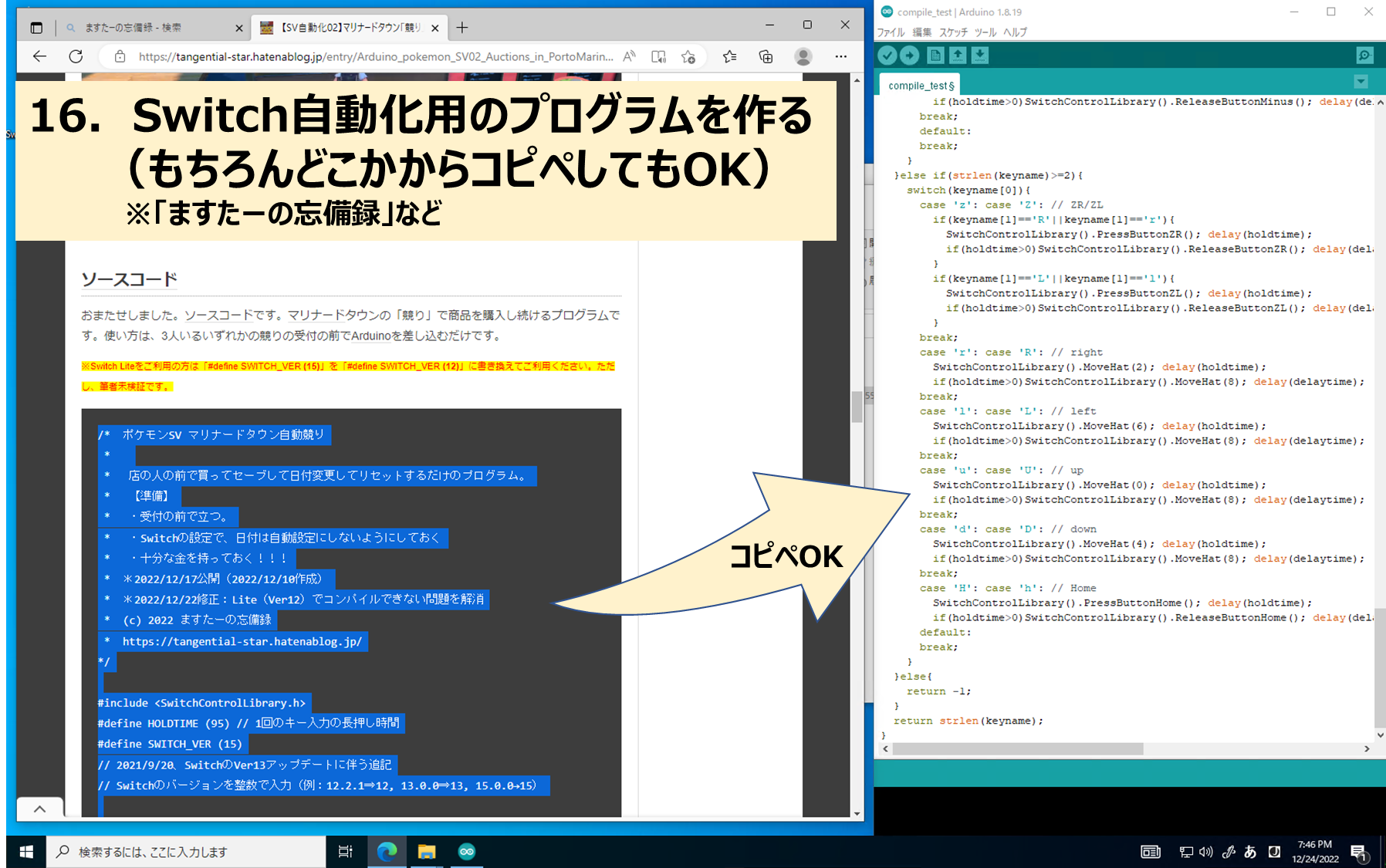Click the Windows taskbar search box
The height and width of the screenshot is (868, 1386).
pos(186,852)
